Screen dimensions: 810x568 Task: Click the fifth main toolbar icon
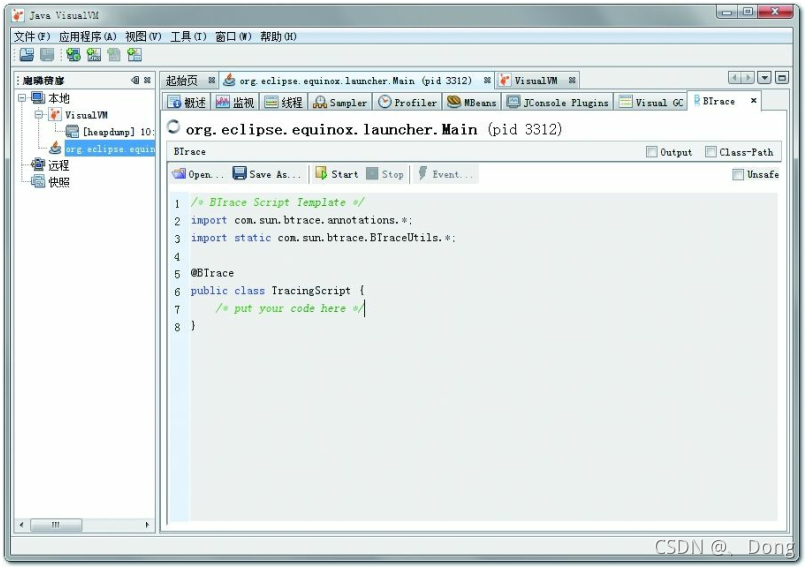point(114,55)
